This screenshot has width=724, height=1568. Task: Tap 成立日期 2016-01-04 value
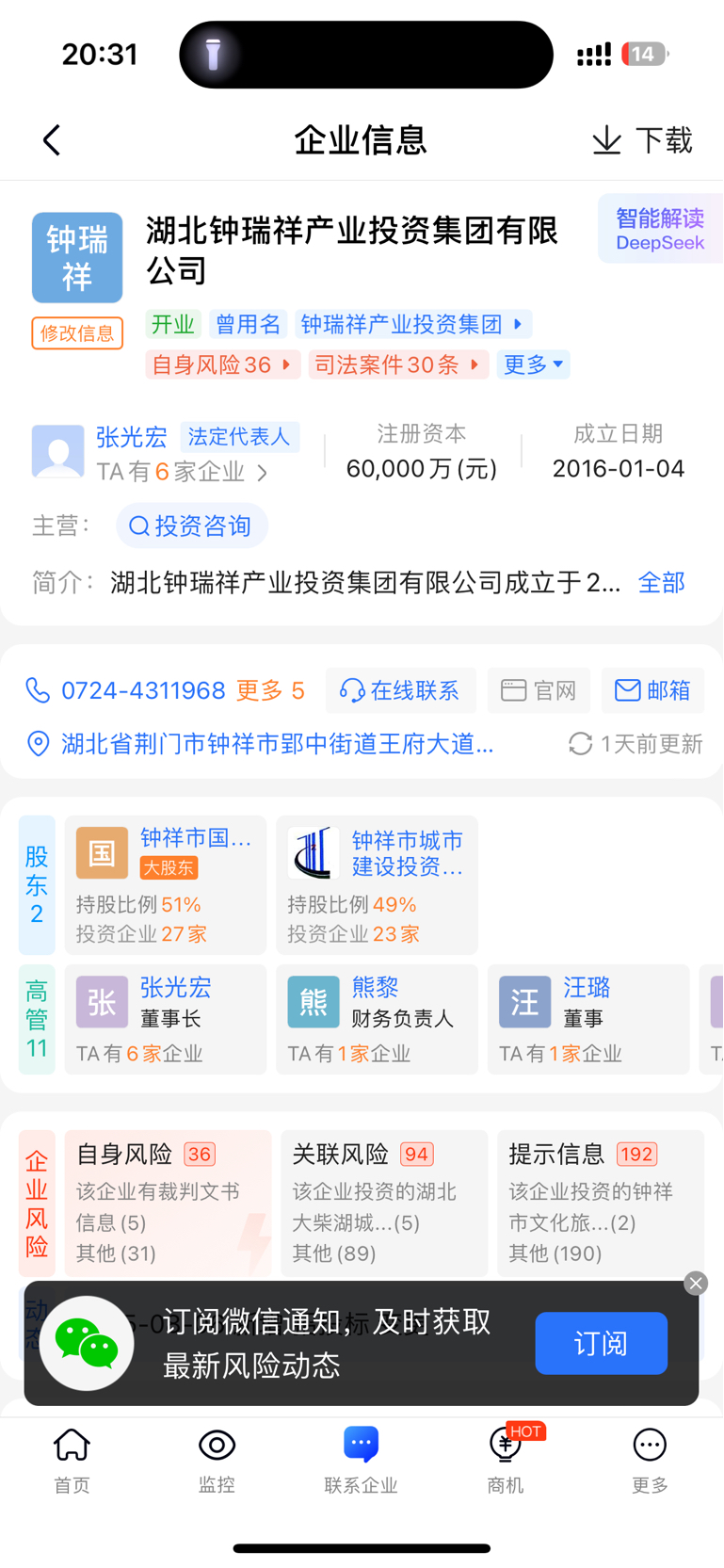point(619,468)
